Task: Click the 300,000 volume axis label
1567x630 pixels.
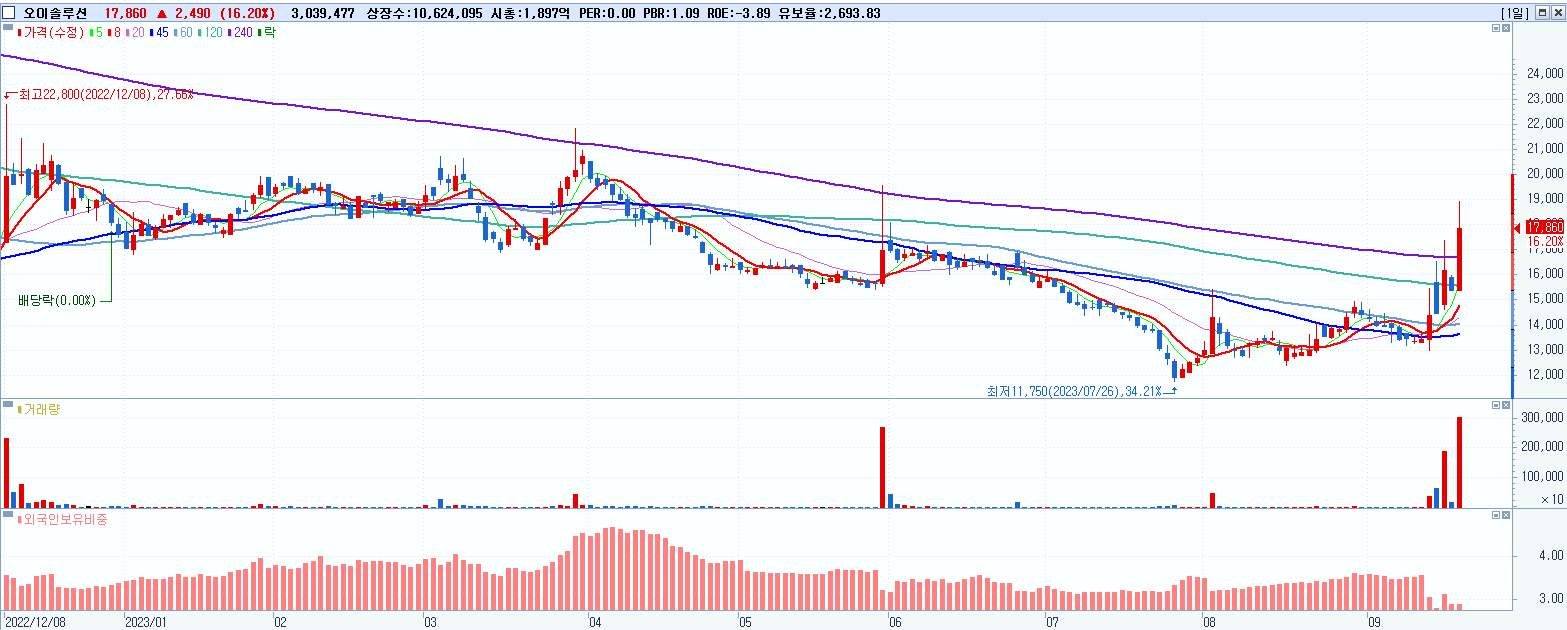Action: tap(1544, 418)
